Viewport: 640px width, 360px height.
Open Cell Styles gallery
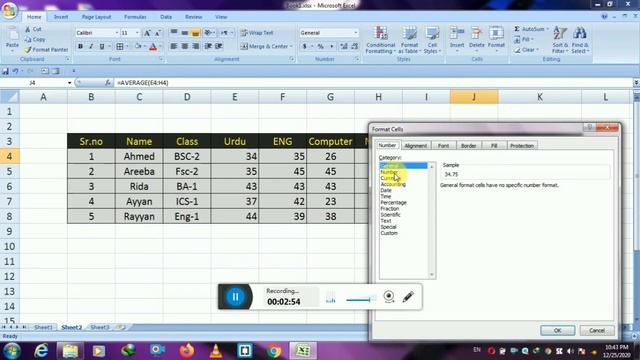click(x=432, y=40)
